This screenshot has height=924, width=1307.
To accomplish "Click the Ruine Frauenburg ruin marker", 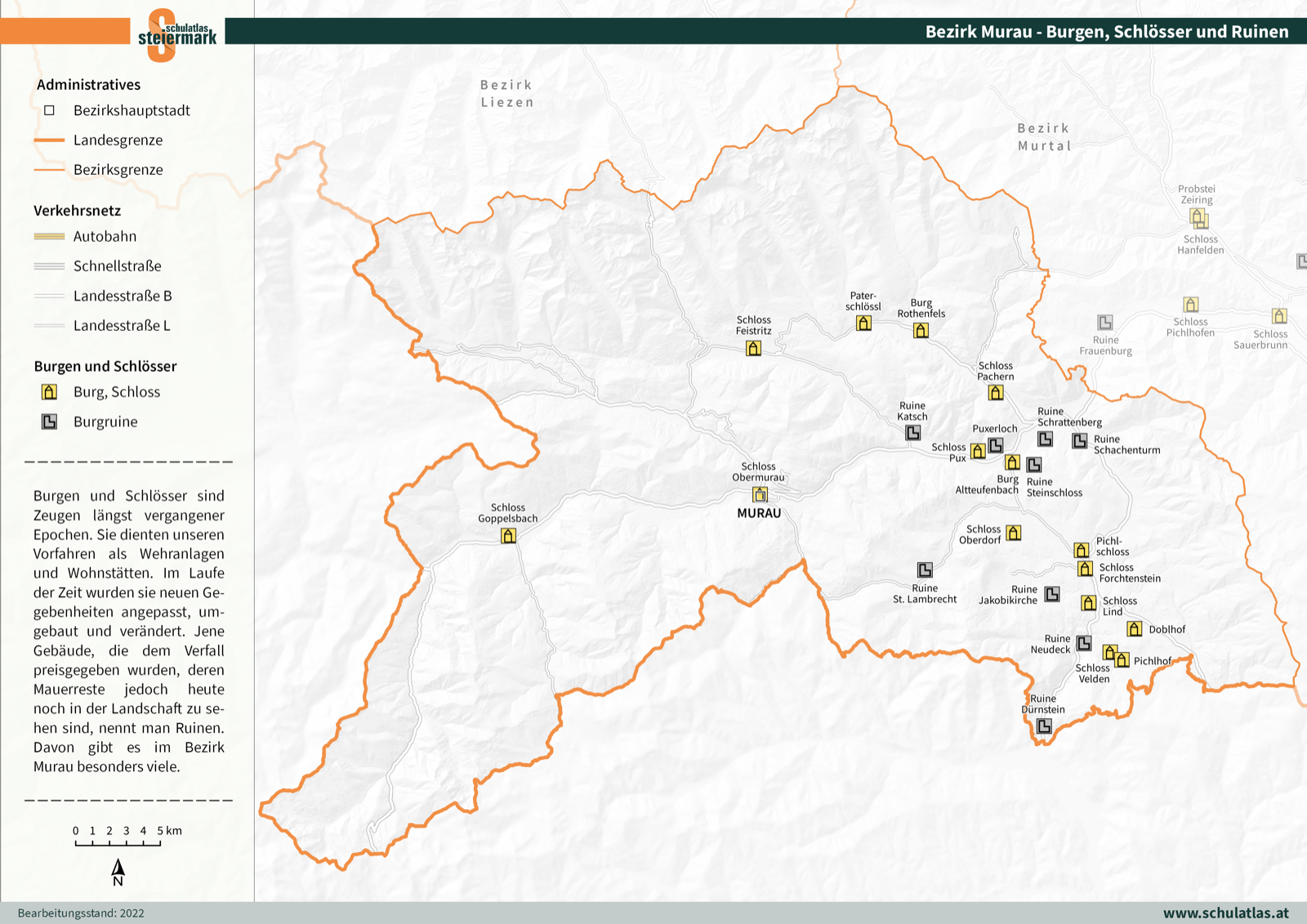I will click(1105, 323).
